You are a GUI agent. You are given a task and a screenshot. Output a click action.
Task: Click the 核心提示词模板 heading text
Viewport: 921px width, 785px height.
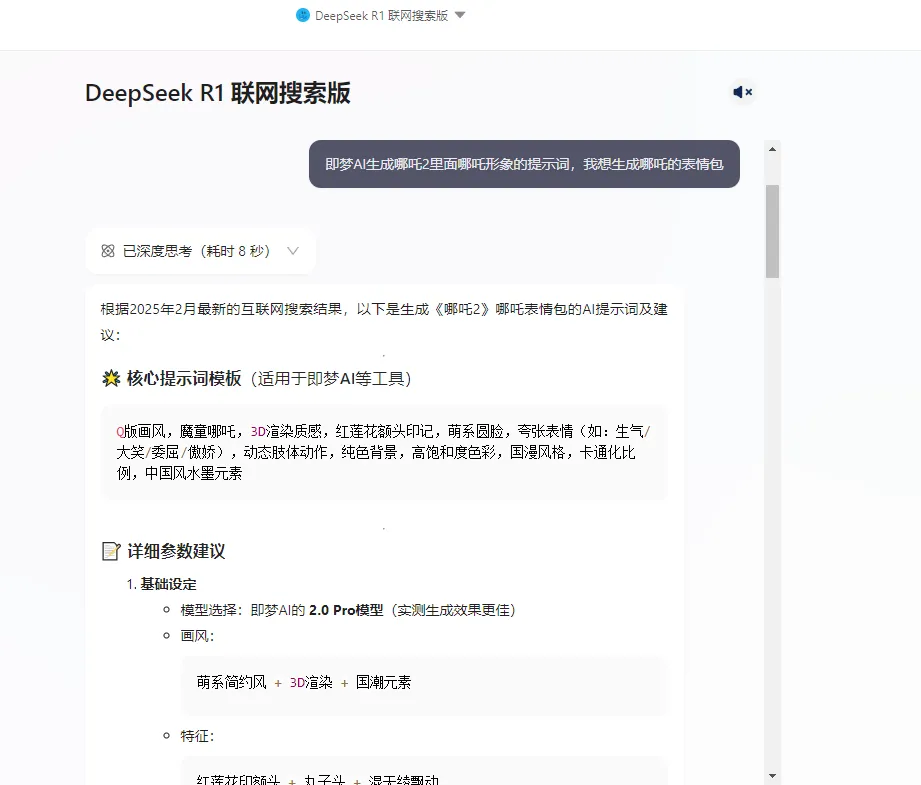click(x=184, y=378)
